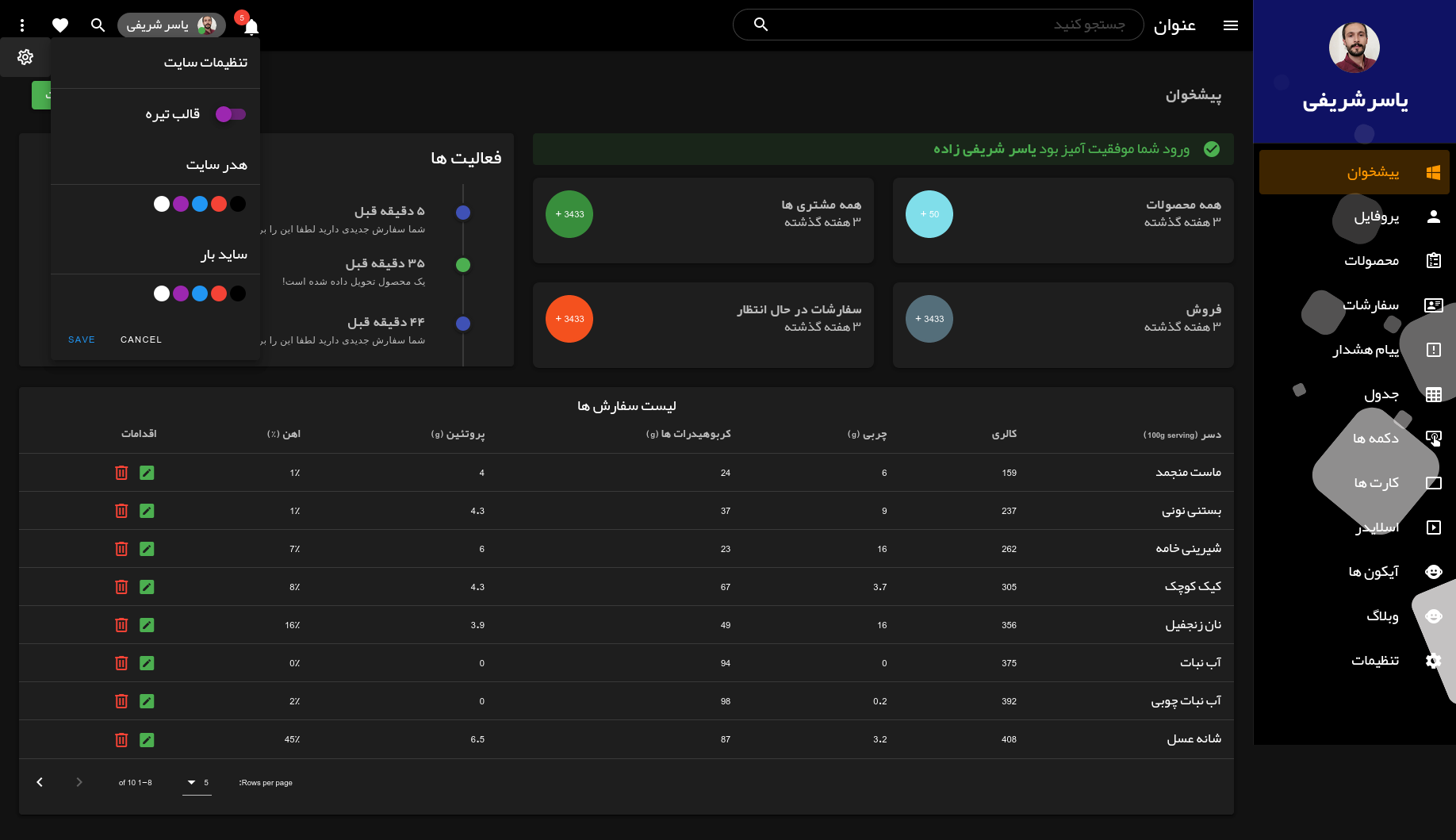The height and width of the screenshot is (840, 1456).
Task: Click the محصولات products icon
Action: pos(1433,260)
